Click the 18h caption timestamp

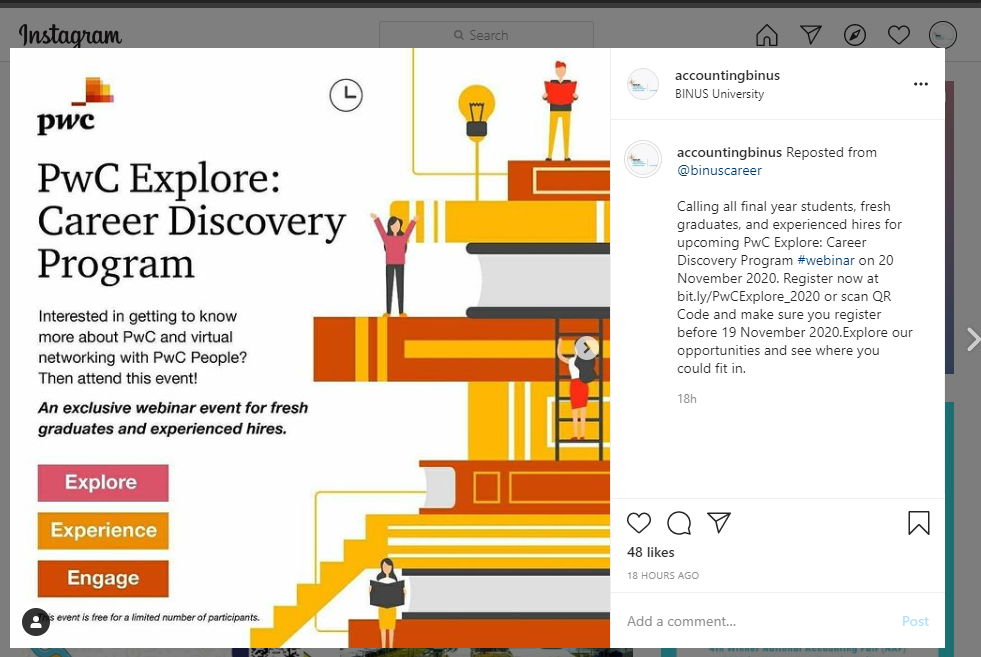point(686,399)
